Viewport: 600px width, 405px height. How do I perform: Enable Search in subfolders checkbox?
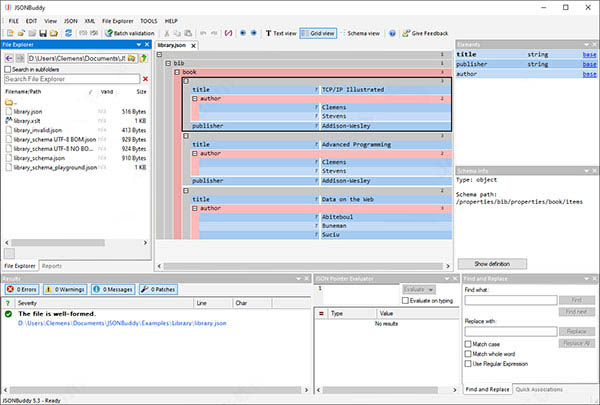7,68
